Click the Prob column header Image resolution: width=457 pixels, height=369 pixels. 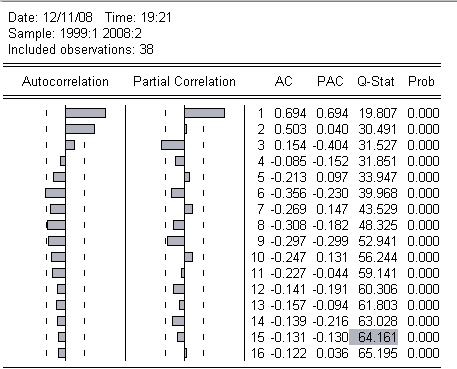(421, 81)
